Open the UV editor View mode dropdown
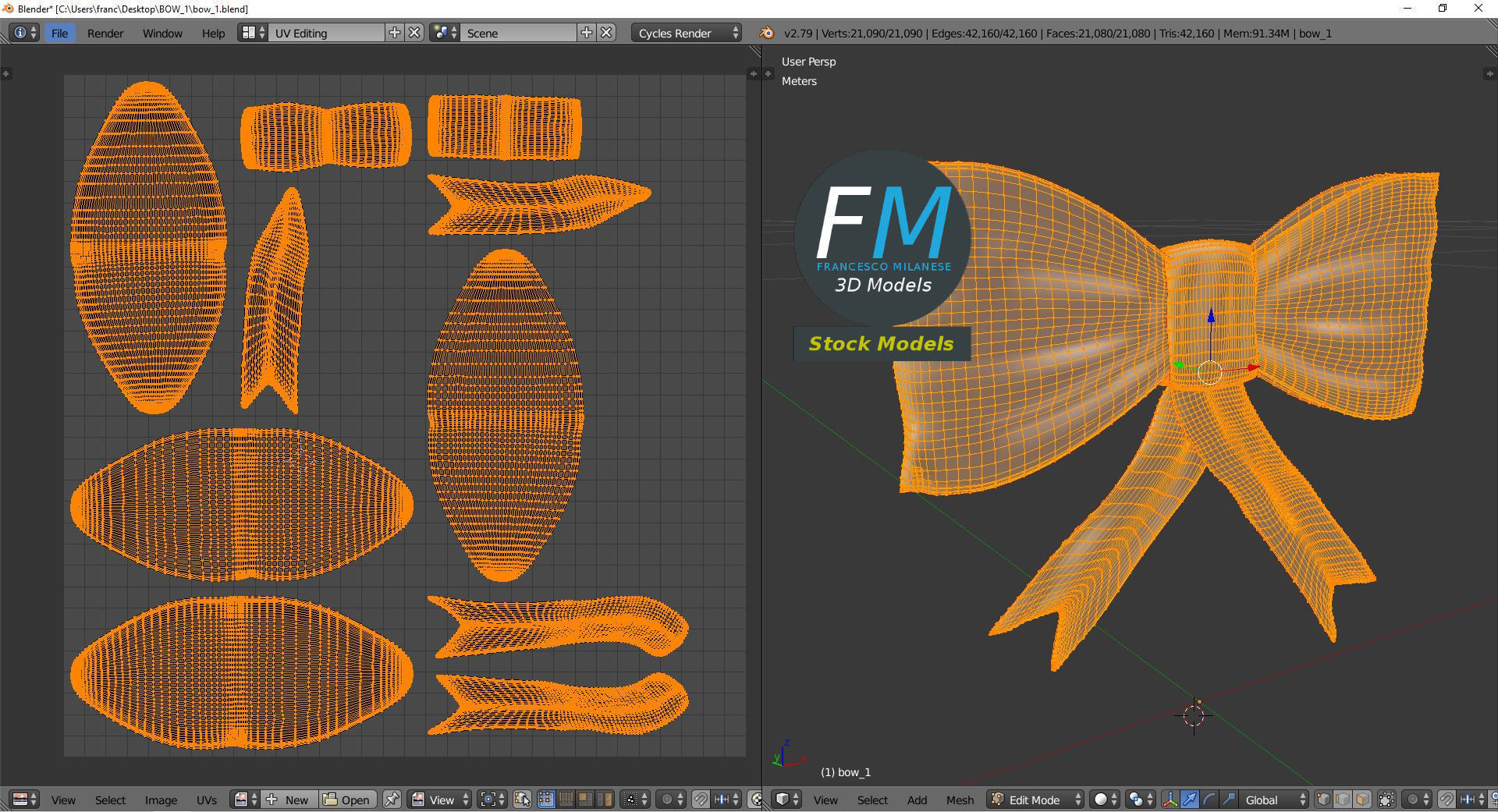 pos(439,800)
